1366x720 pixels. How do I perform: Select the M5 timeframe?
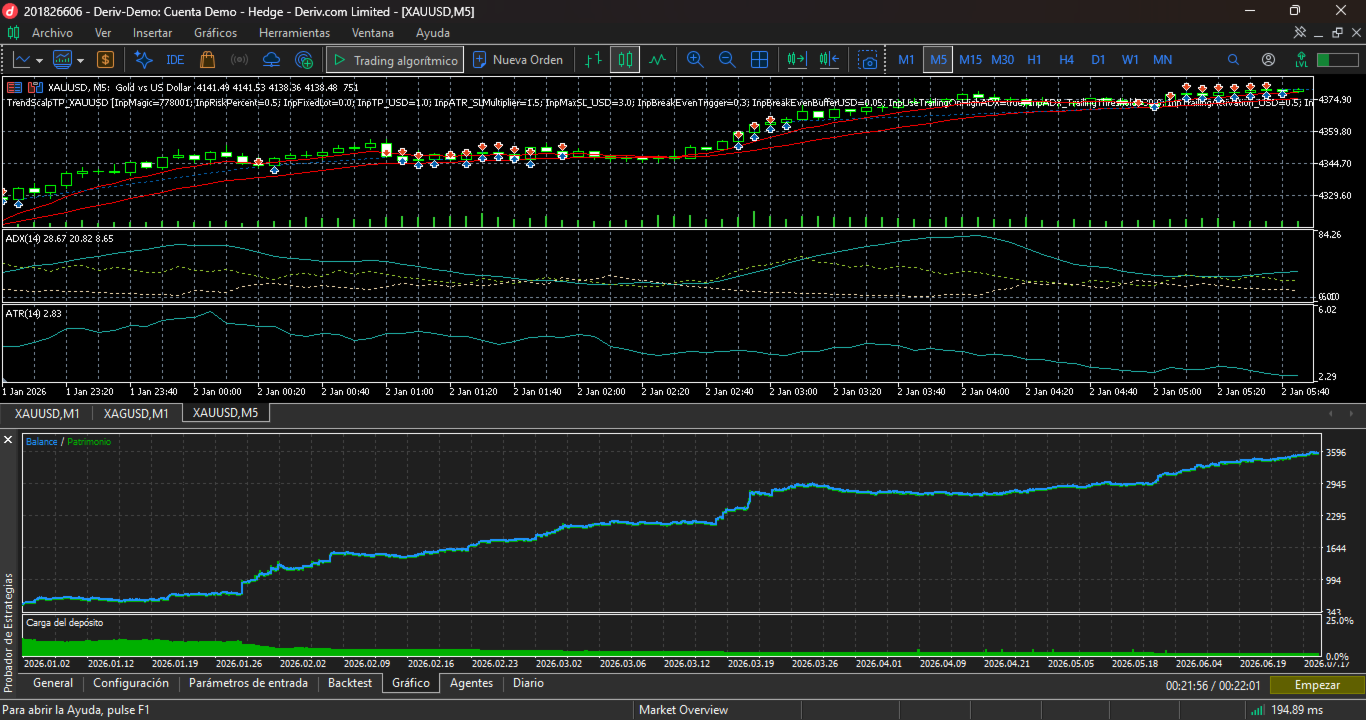(938, 60)
